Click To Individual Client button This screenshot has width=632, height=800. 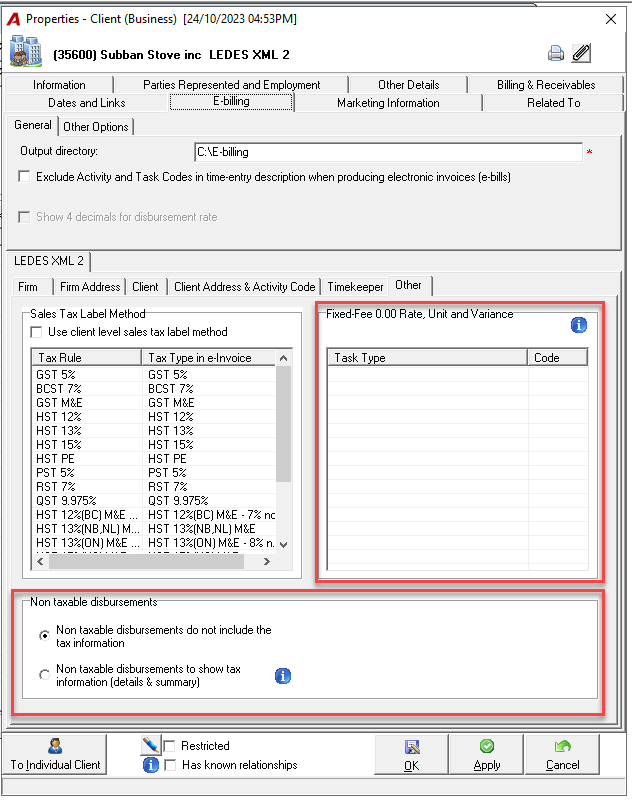pyautogui.click(x=55, y=755)
